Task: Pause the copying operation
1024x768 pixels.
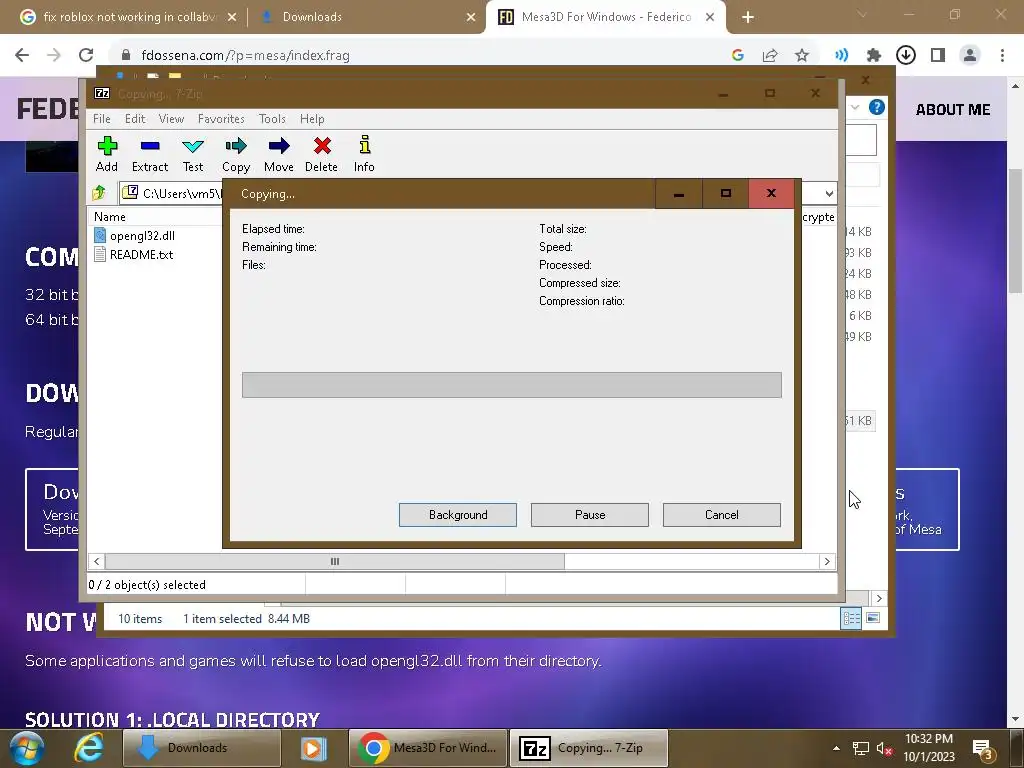Action: [x=590, y=515]
